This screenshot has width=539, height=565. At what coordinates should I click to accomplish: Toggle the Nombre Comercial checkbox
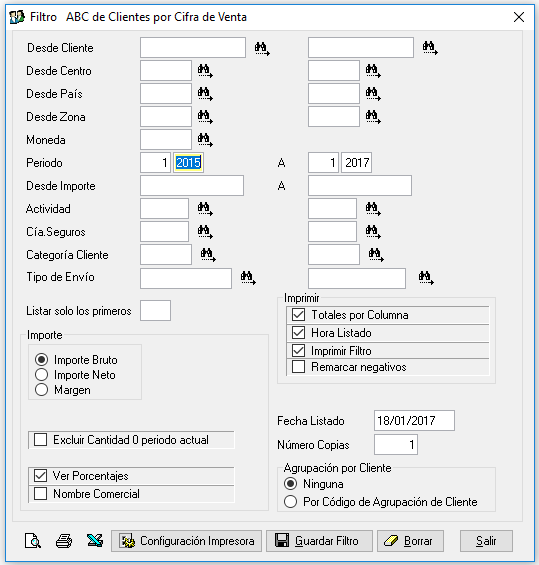(x=40, y=493)
